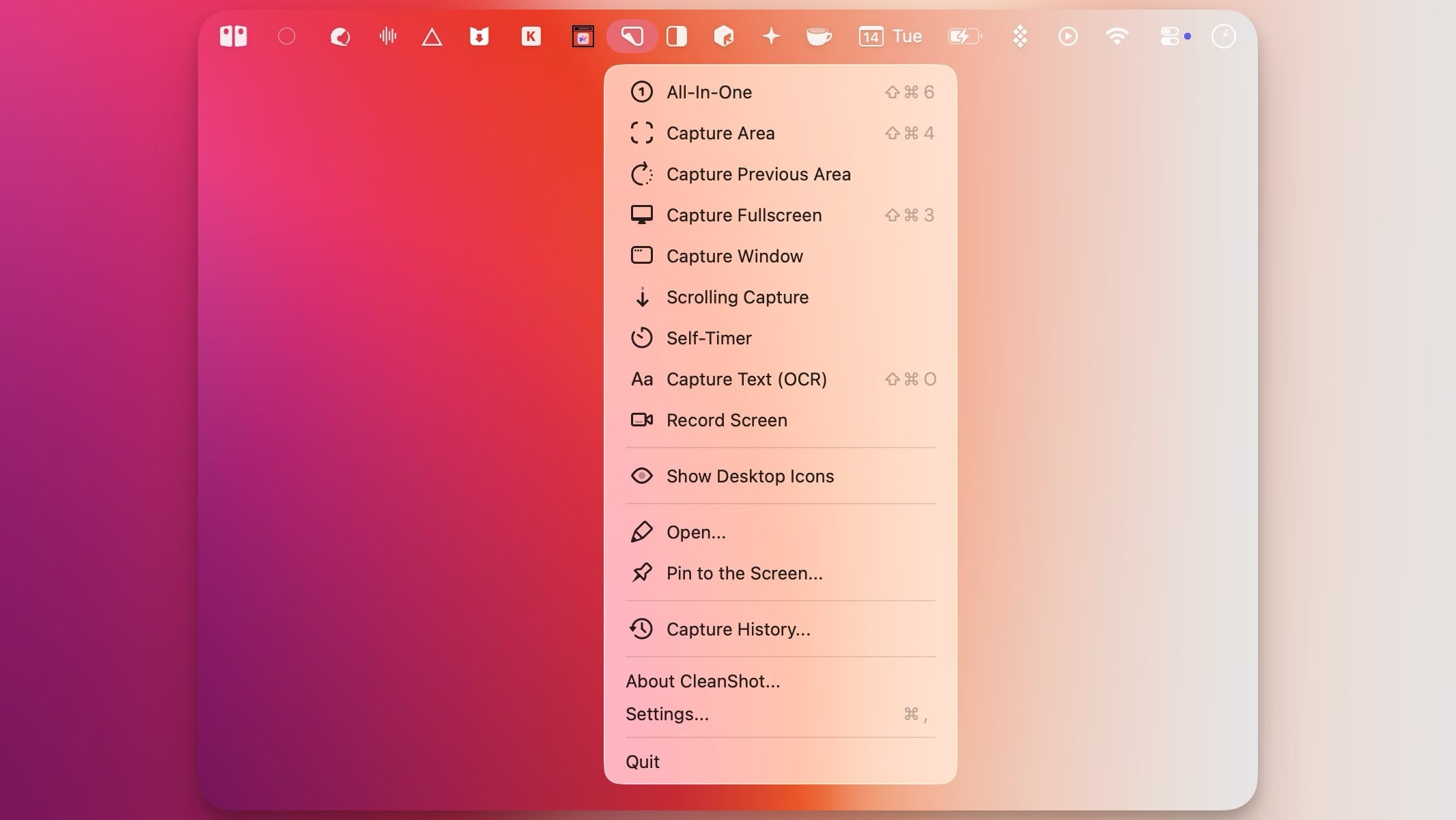Viewport: 1456px width, 820px height.
Task: Quit CleanShot from the menu
Action: pyautogui.click(x=642, y=762)
